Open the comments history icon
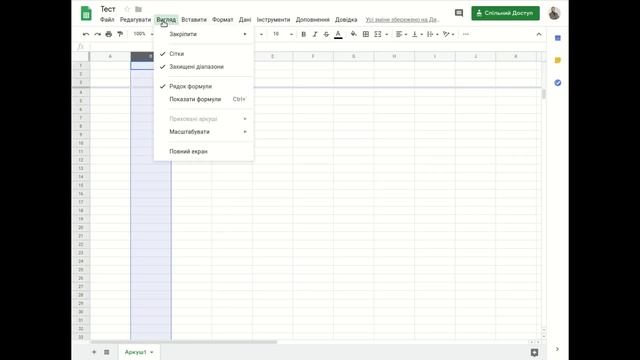 point(459,13)
